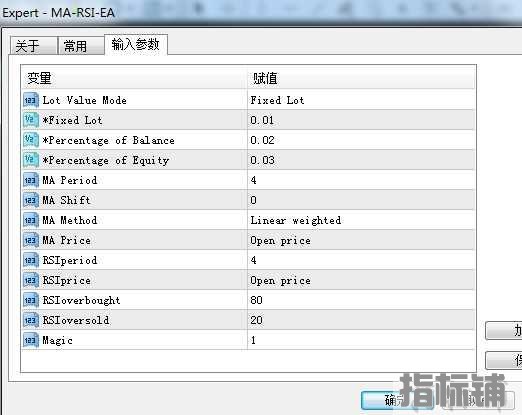Viewport: 522px width, 415px height.
Task: Select the Lot Value Mode variable name
Action: (x=84, y=100)
